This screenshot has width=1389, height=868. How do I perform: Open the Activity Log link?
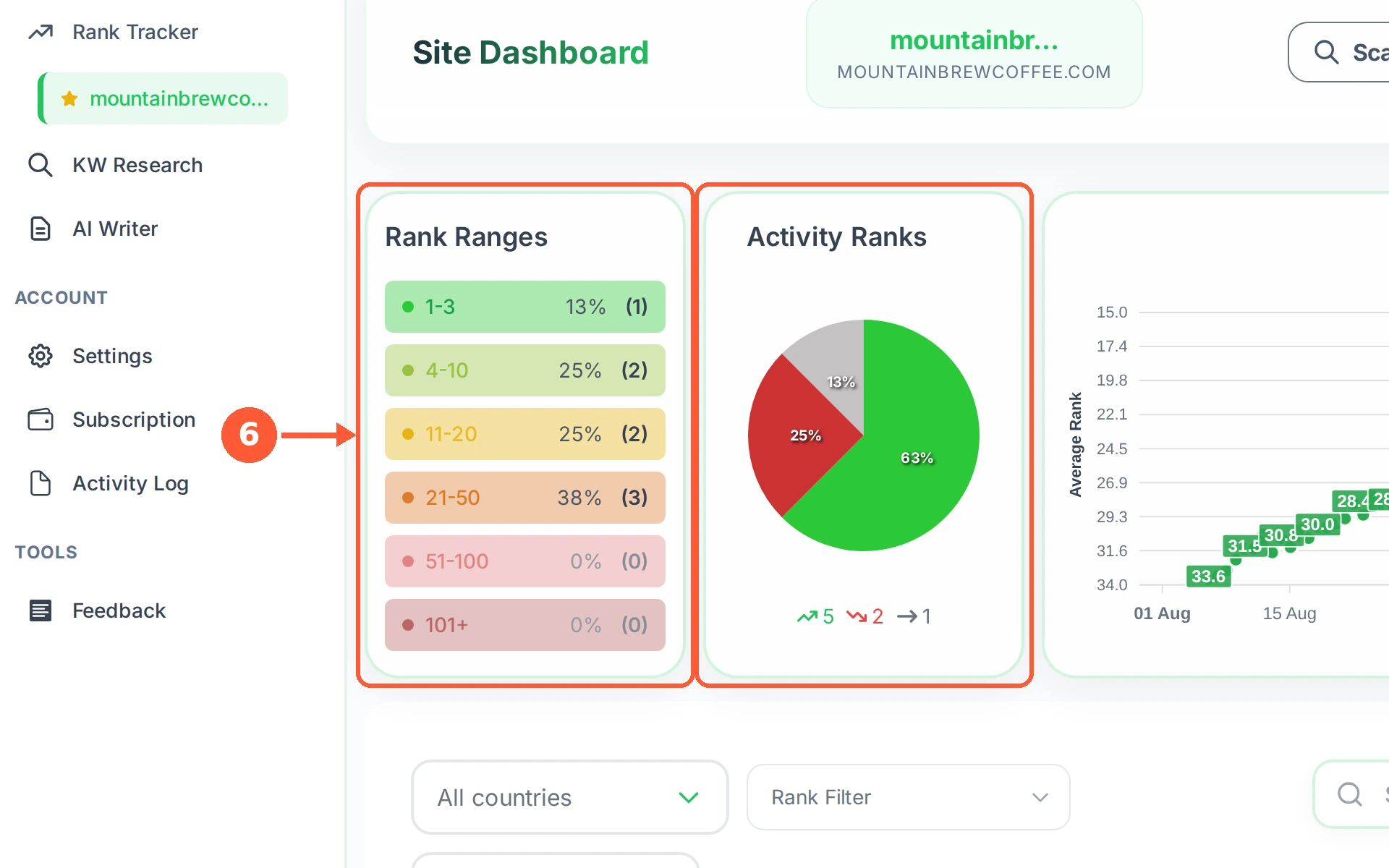[130, 483]
